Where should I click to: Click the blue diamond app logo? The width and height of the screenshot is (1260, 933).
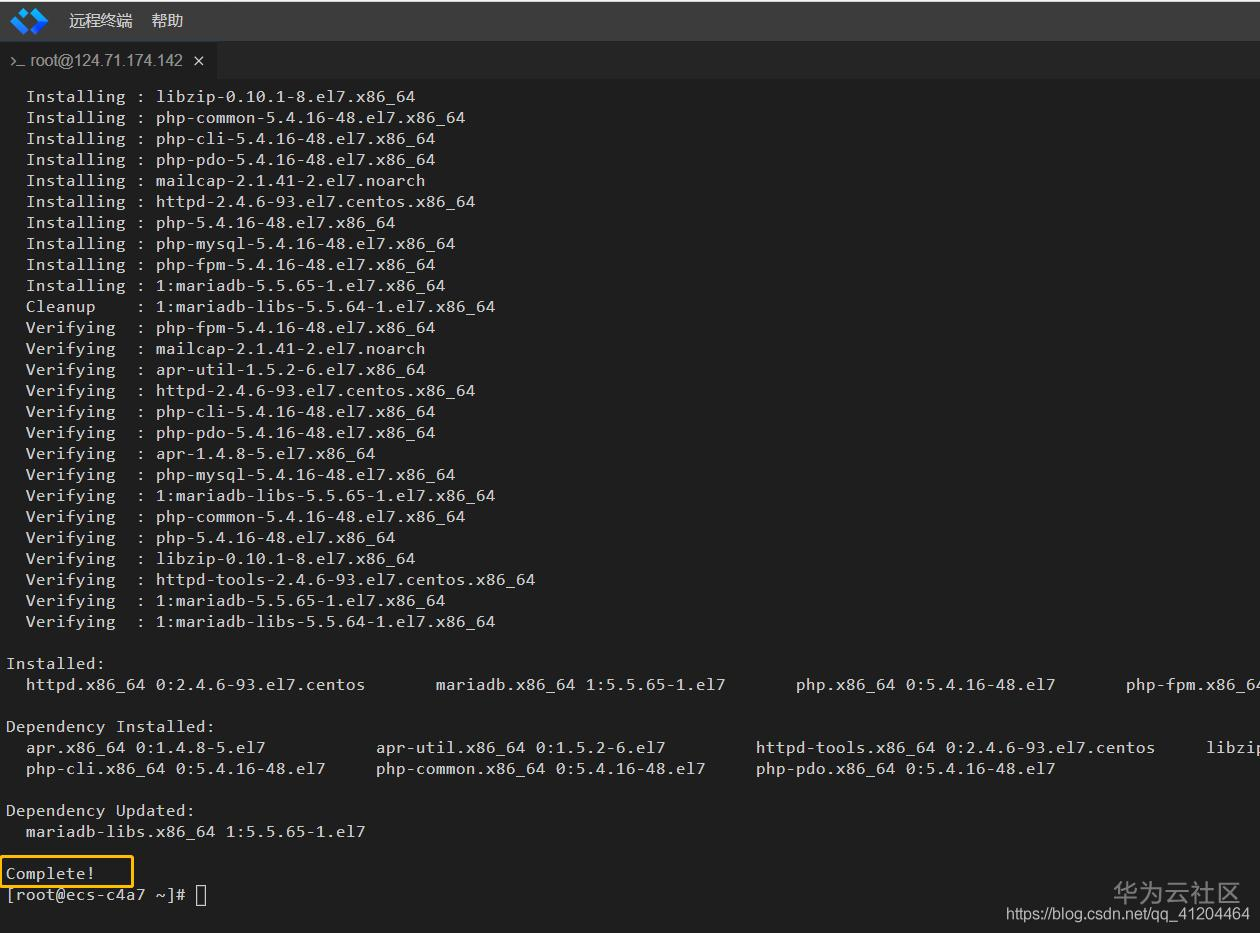pos(29,20)
